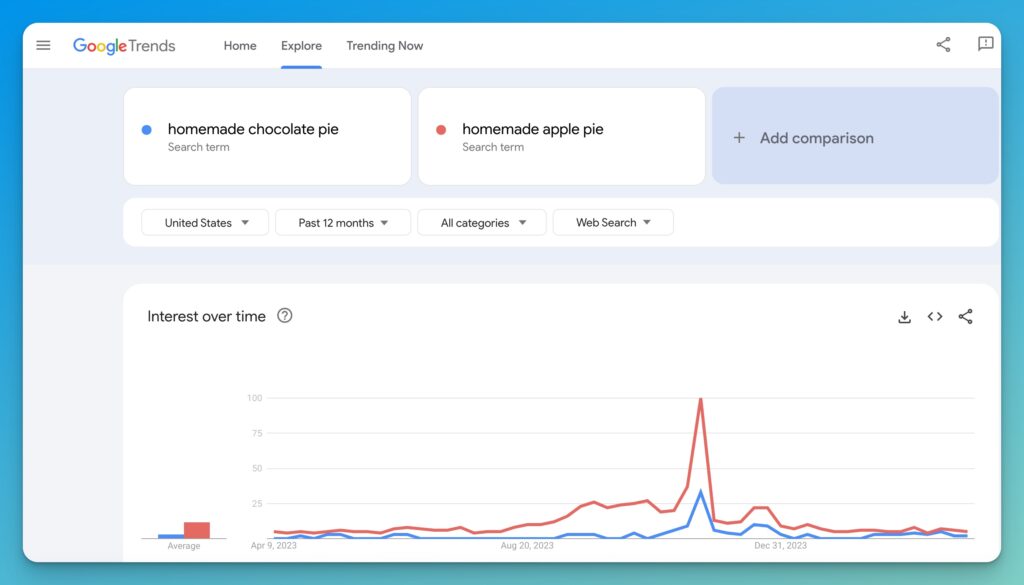Open the help tooltip for Interest over time
This screenshot has height=585, width=1024.
285,315
